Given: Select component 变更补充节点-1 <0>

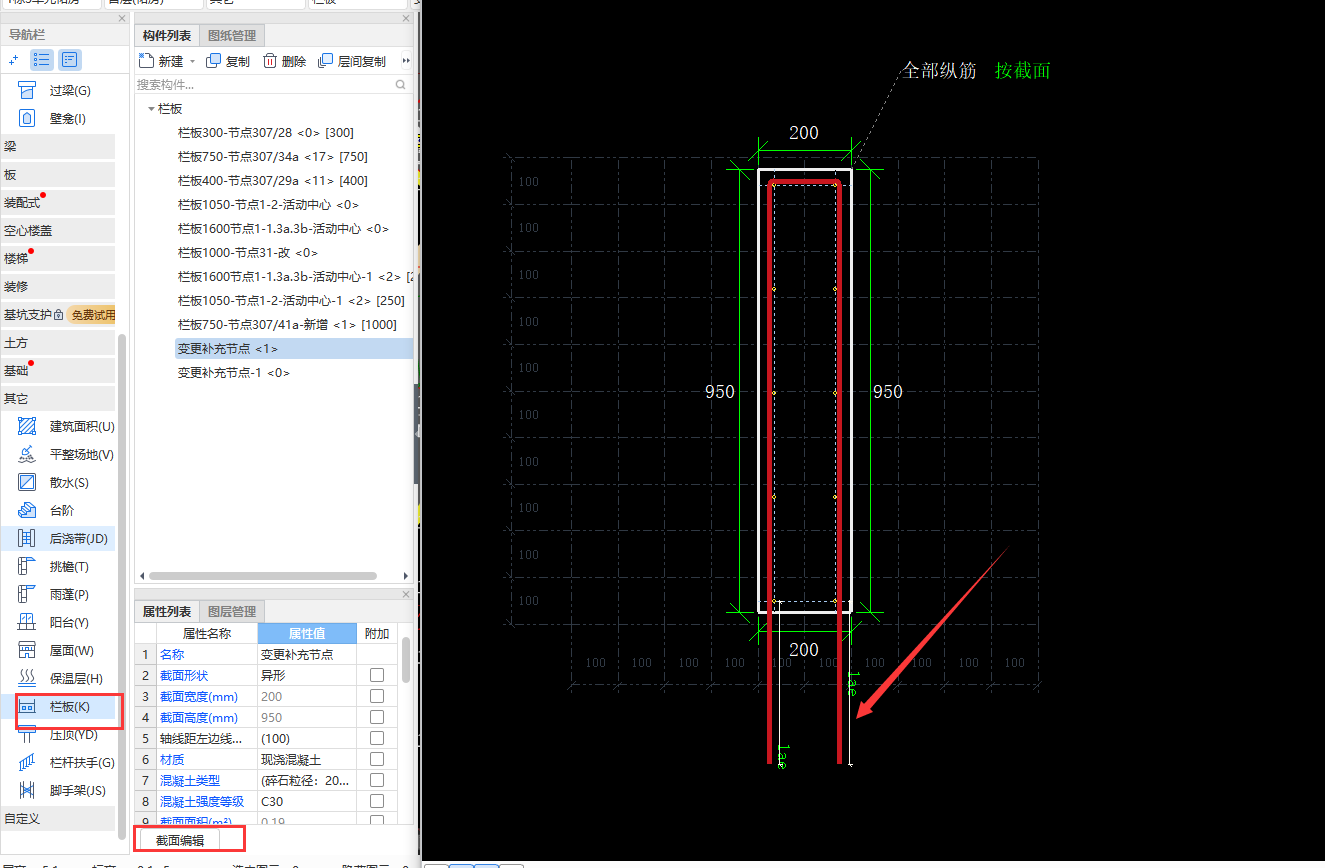Looking at the screenshot, I should pos(234,373).
